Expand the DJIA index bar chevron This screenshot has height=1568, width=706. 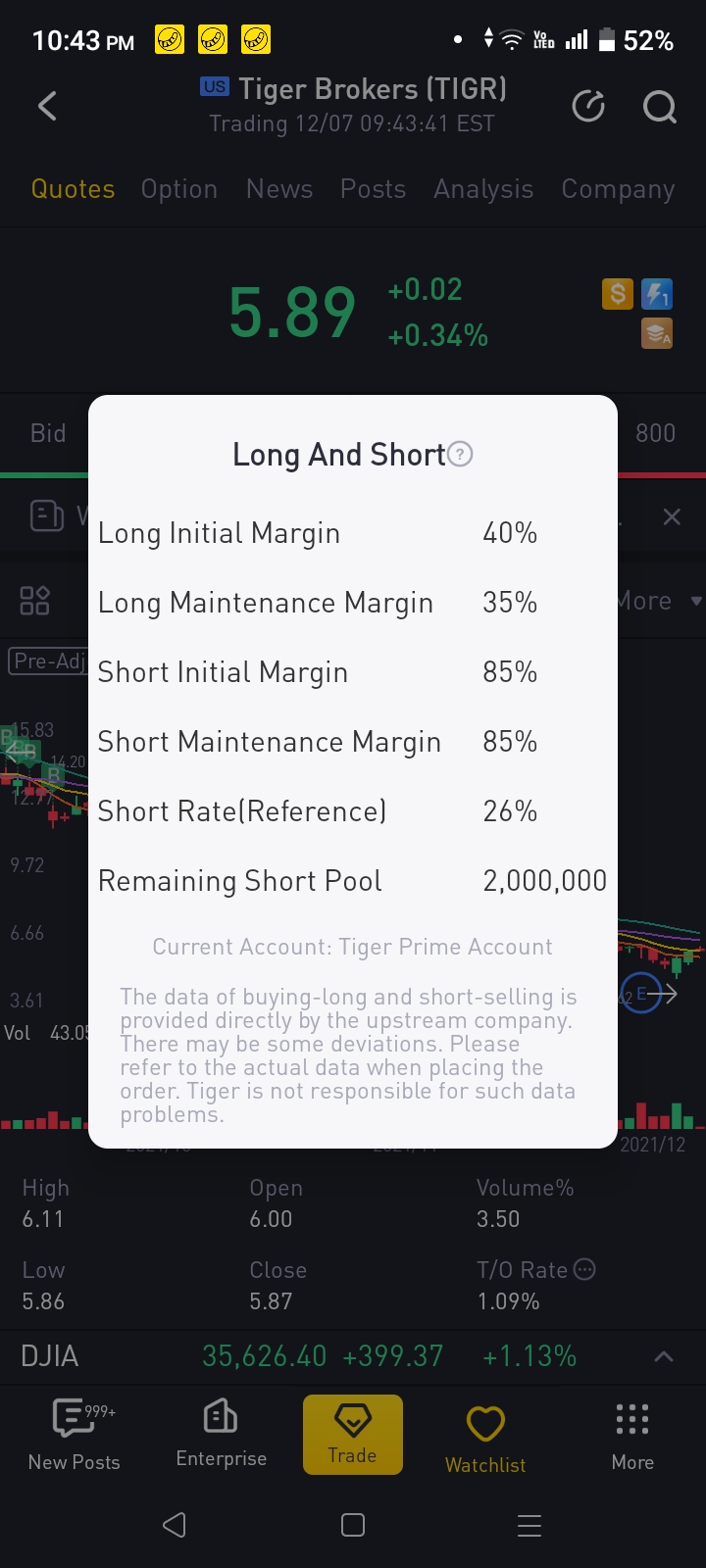click(664, 1356)
